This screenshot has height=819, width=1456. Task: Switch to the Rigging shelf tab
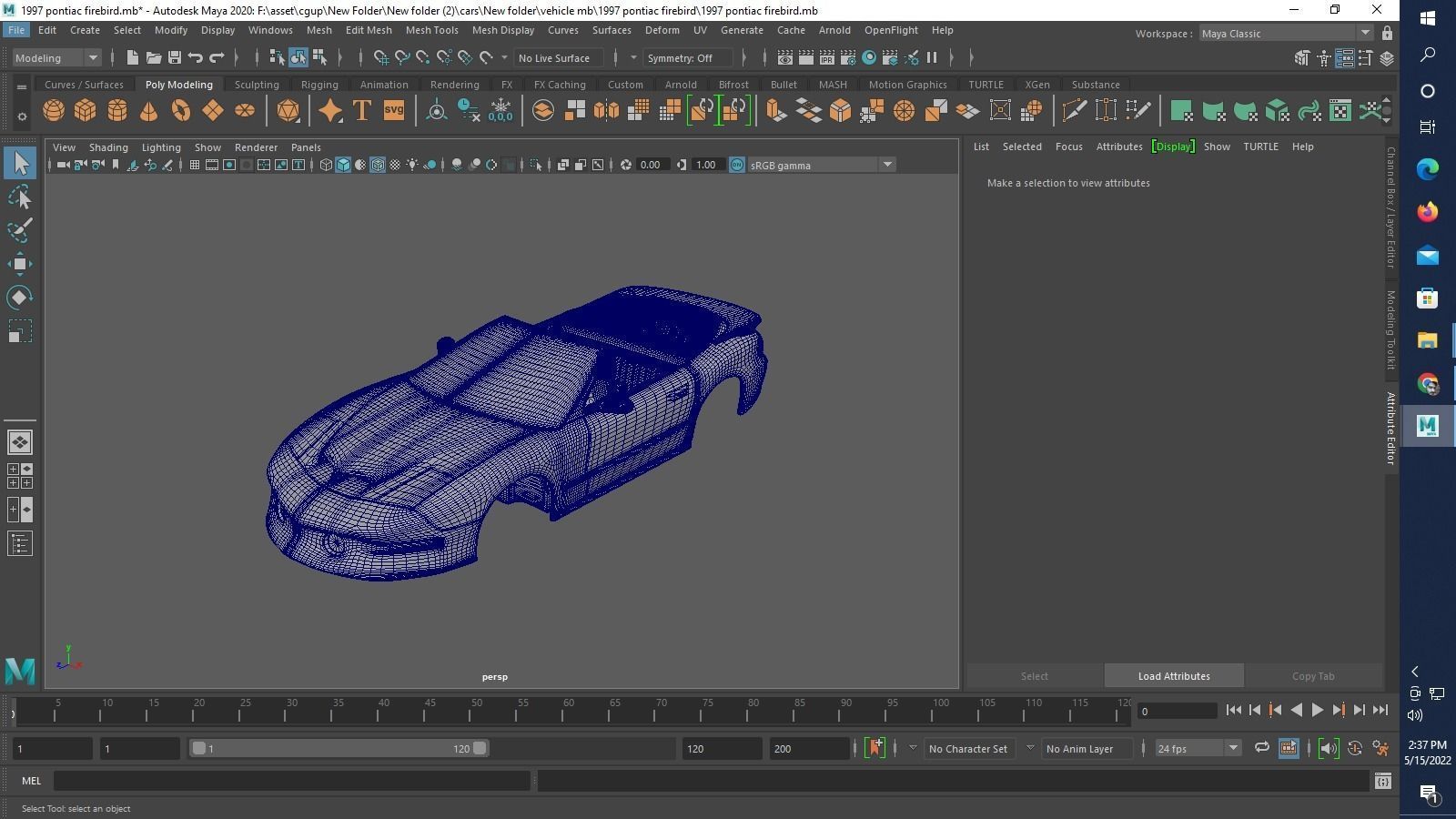coord(319,85)
